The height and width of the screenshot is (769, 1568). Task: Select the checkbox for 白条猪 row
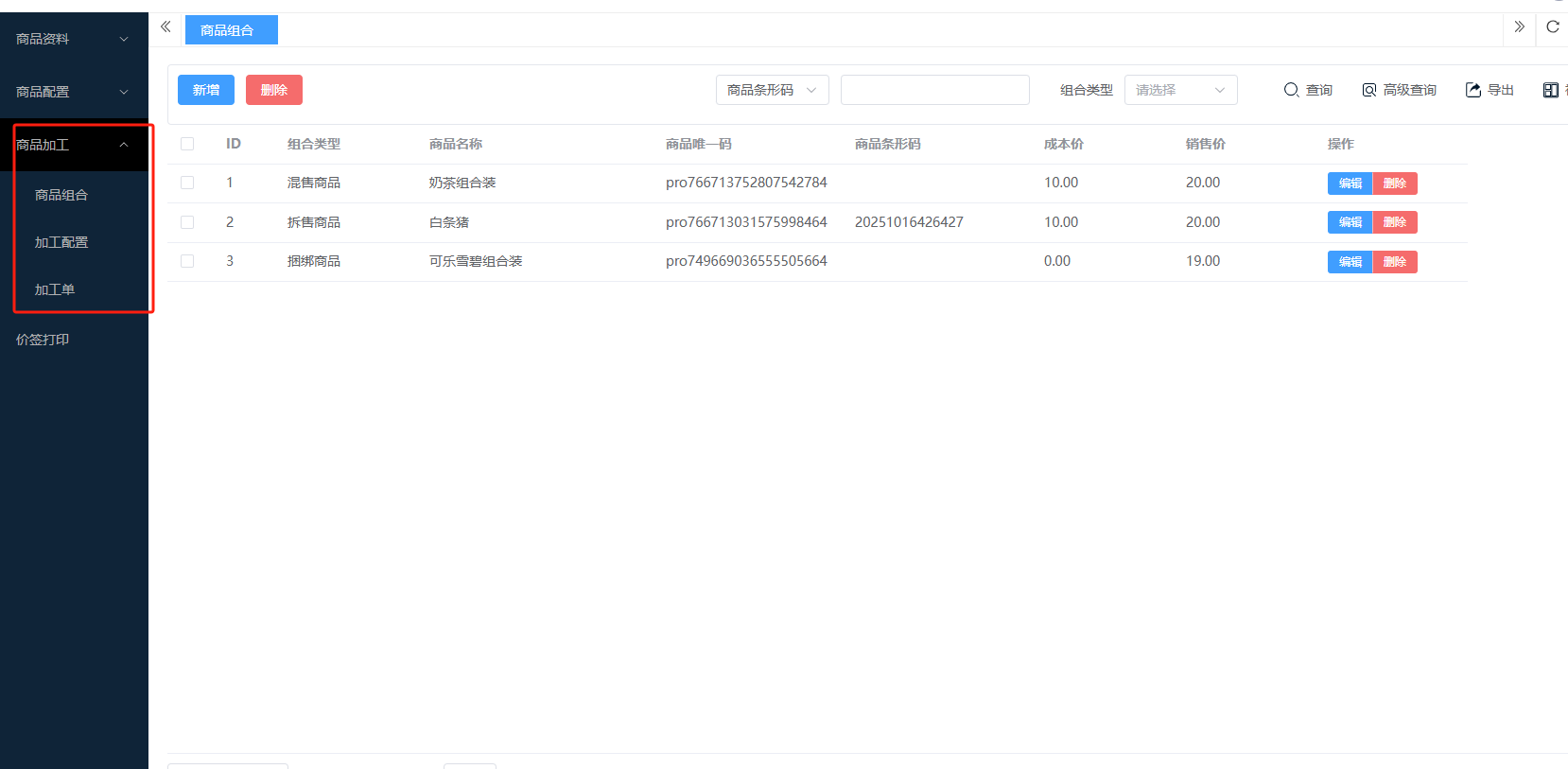tap(187, 222)
